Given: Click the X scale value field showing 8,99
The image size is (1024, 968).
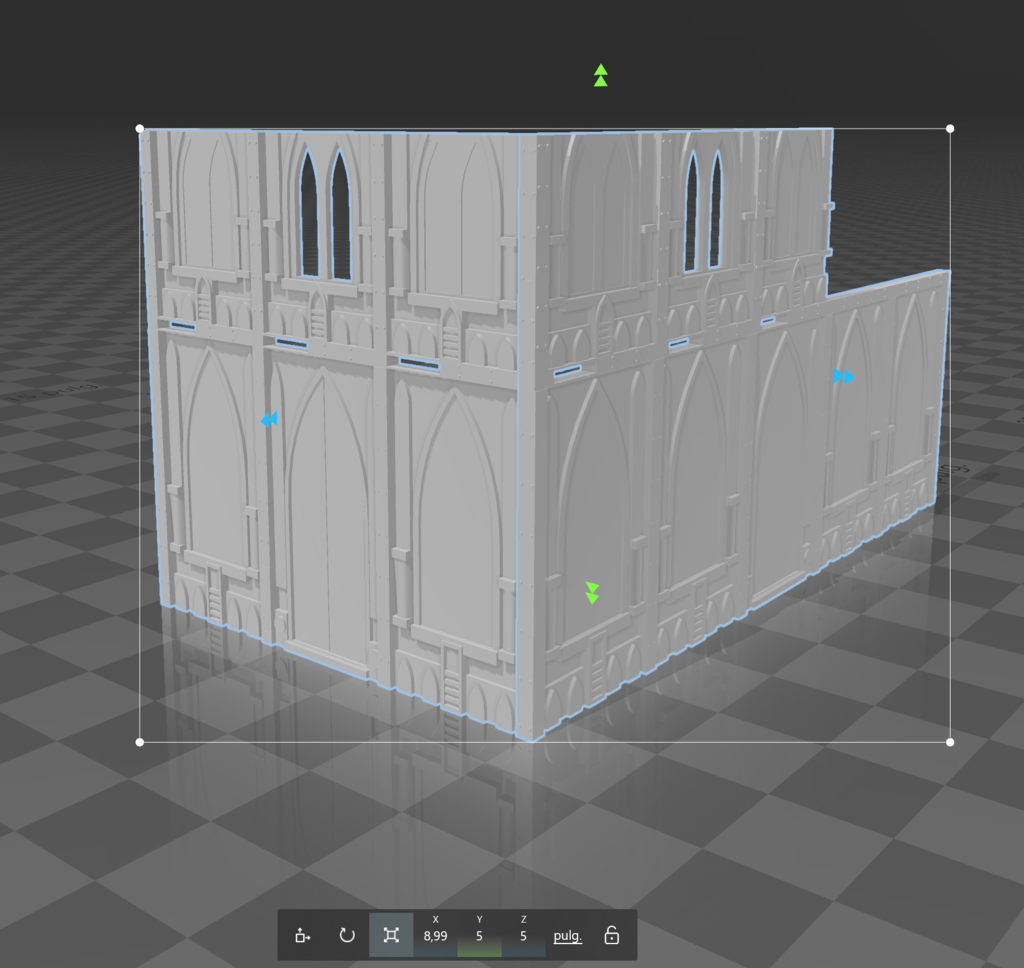Looking at the screenshot, I should click(434, 935).
